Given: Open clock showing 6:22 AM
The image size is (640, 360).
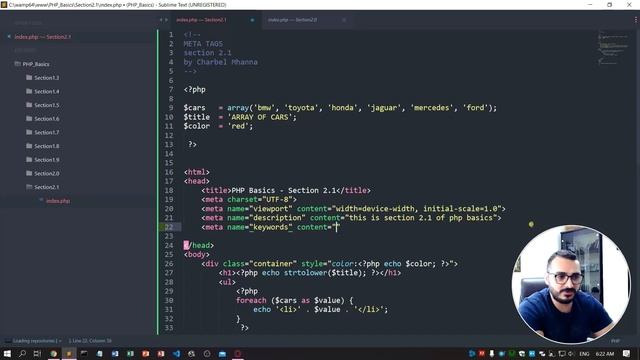Looking at the screenshot, I should [x=604, y=353].
